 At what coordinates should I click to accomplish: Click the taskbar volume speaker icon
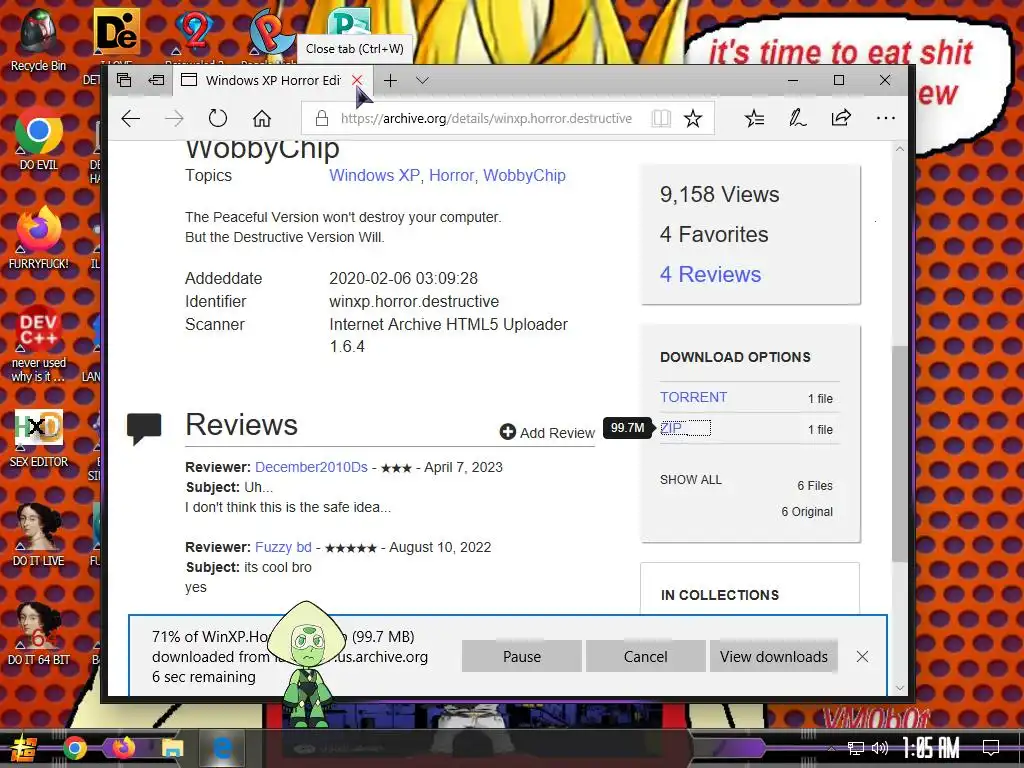point(880,748)
